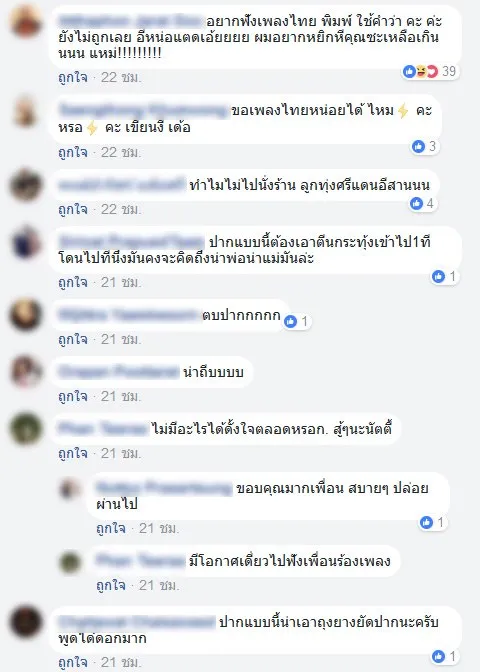The height and width of the screenshot is (672, 480).
Task: Open profile picture beside น่าถีบบบบ comment
Action: (x=26, y=371)
